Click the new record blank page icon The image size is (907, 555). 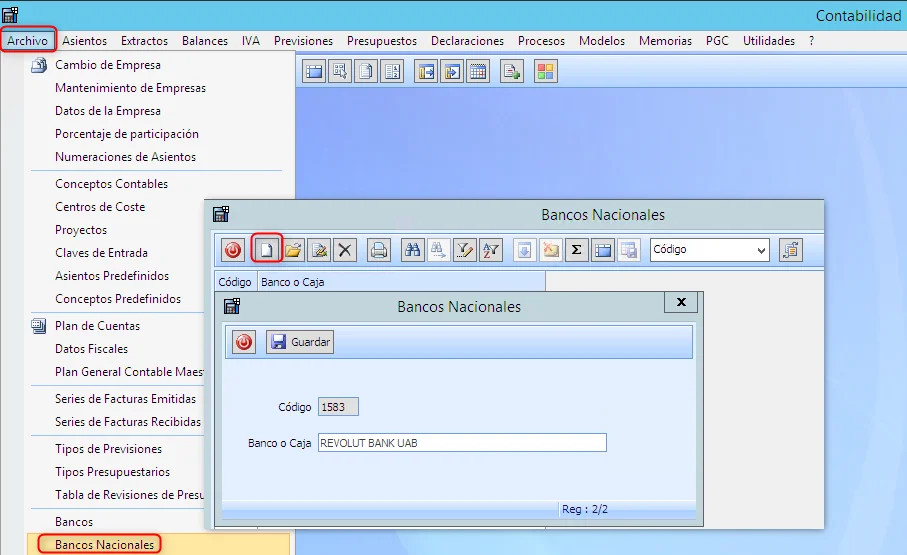265,250
